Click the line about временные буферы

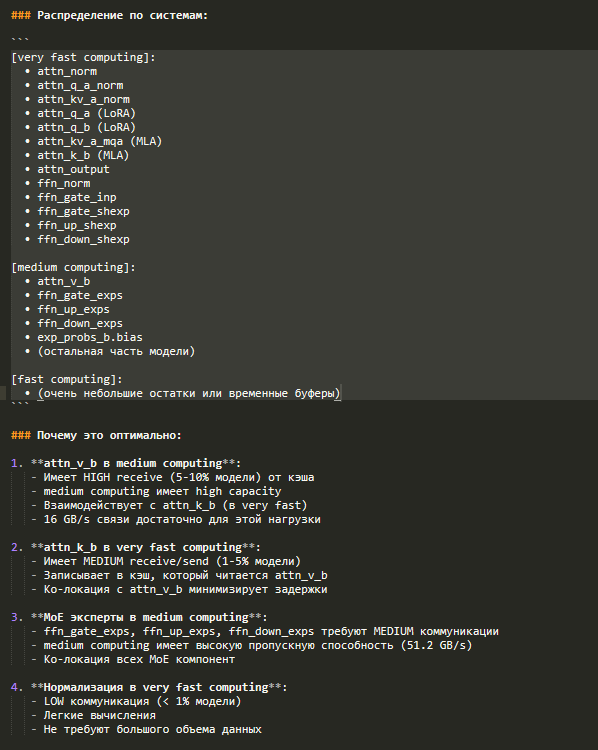pyautogui.click(x=189, y=393)
